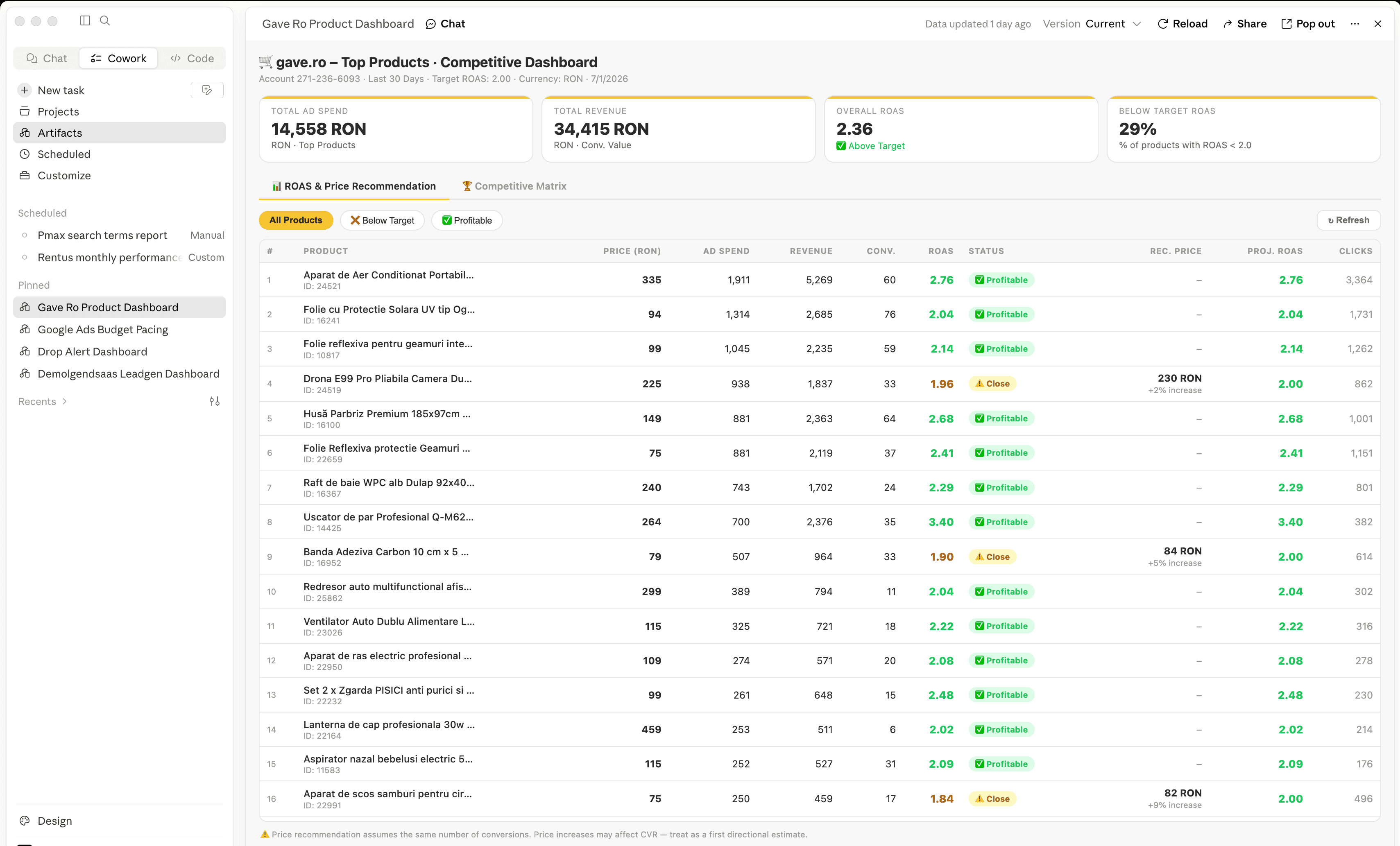Click the new task compose icon

207,90
